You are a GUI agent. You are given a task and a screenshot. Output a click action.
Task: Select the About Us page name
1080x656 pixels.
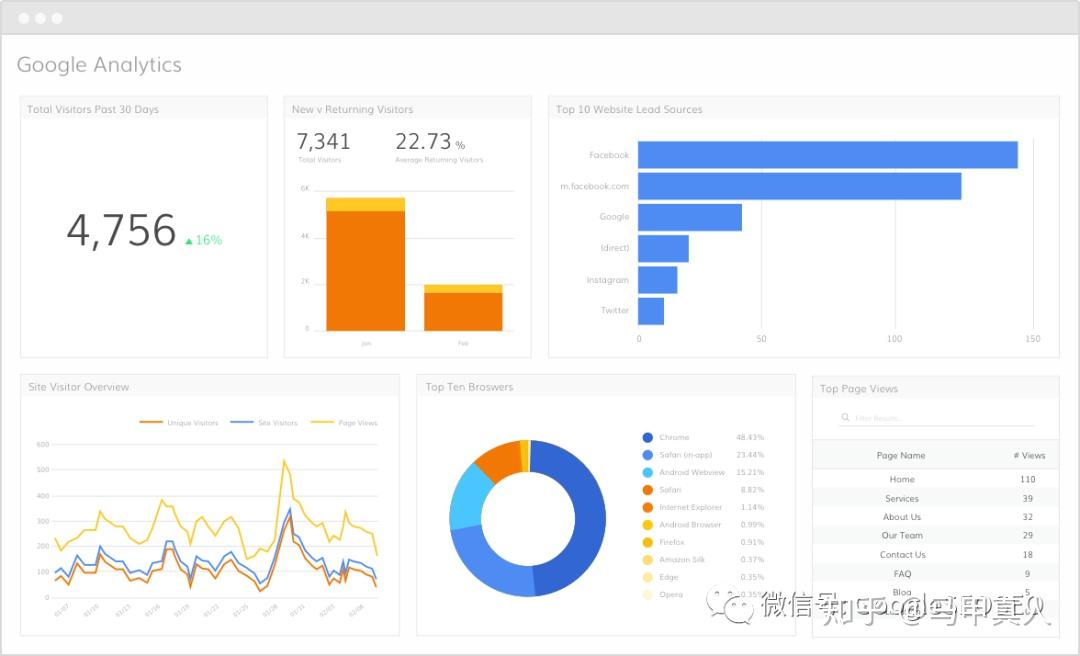pos(902,517)
